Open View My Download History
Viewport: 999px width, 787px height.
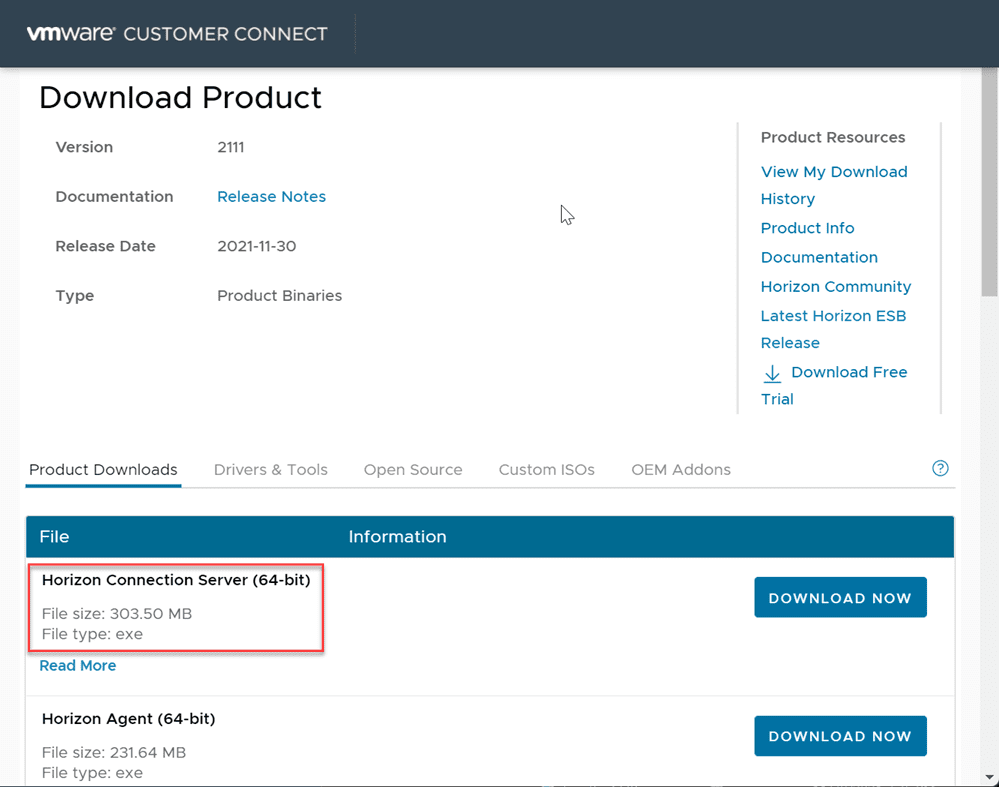point(833,172)
